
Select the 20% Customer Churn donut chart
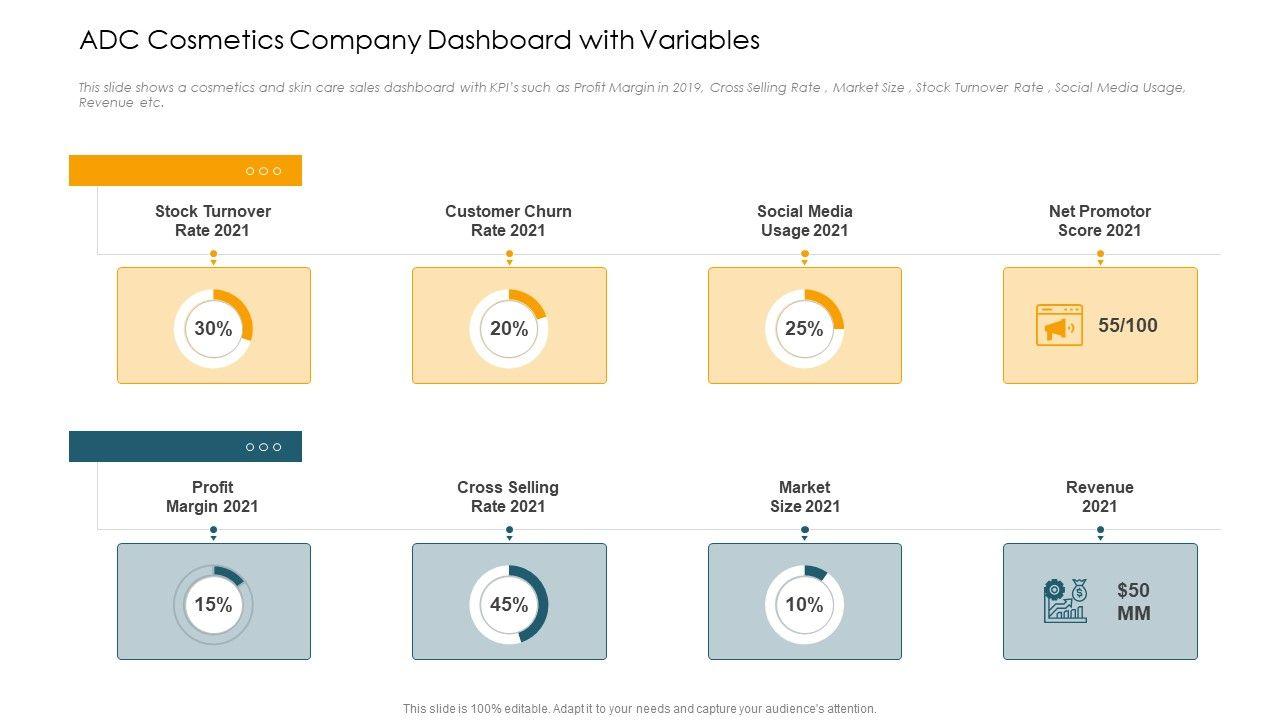click(509, 329)
